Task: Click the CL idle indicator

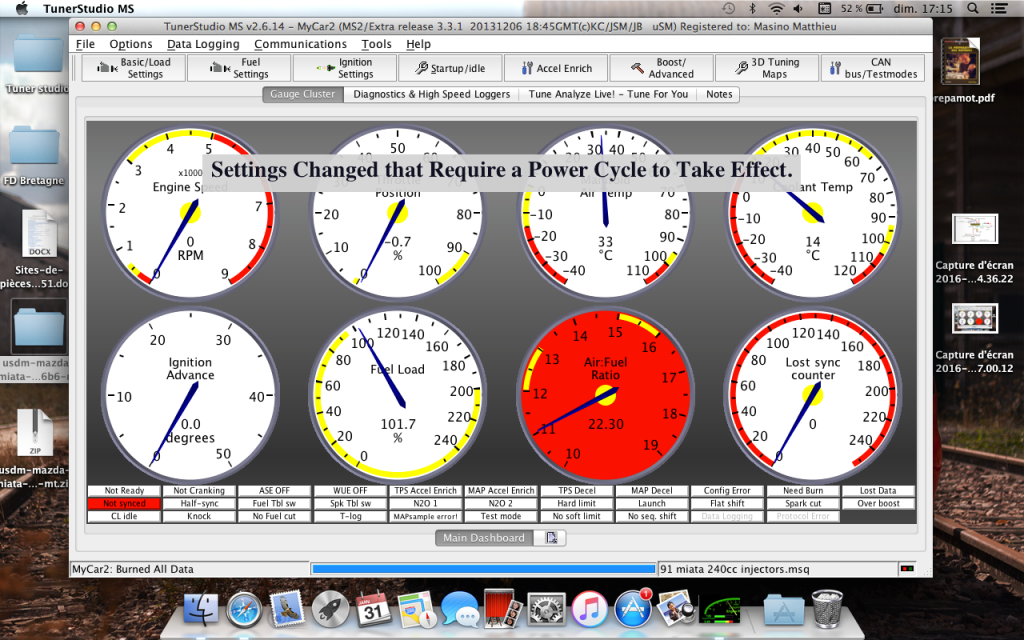Action: pos(124,516)
